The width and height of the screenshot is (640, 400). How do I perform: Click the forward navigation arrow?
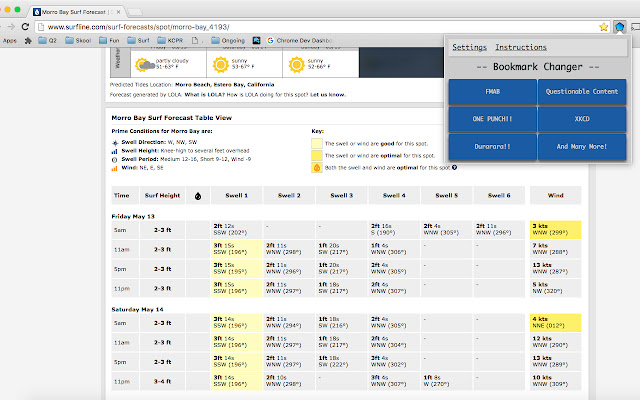coord(11,27)
